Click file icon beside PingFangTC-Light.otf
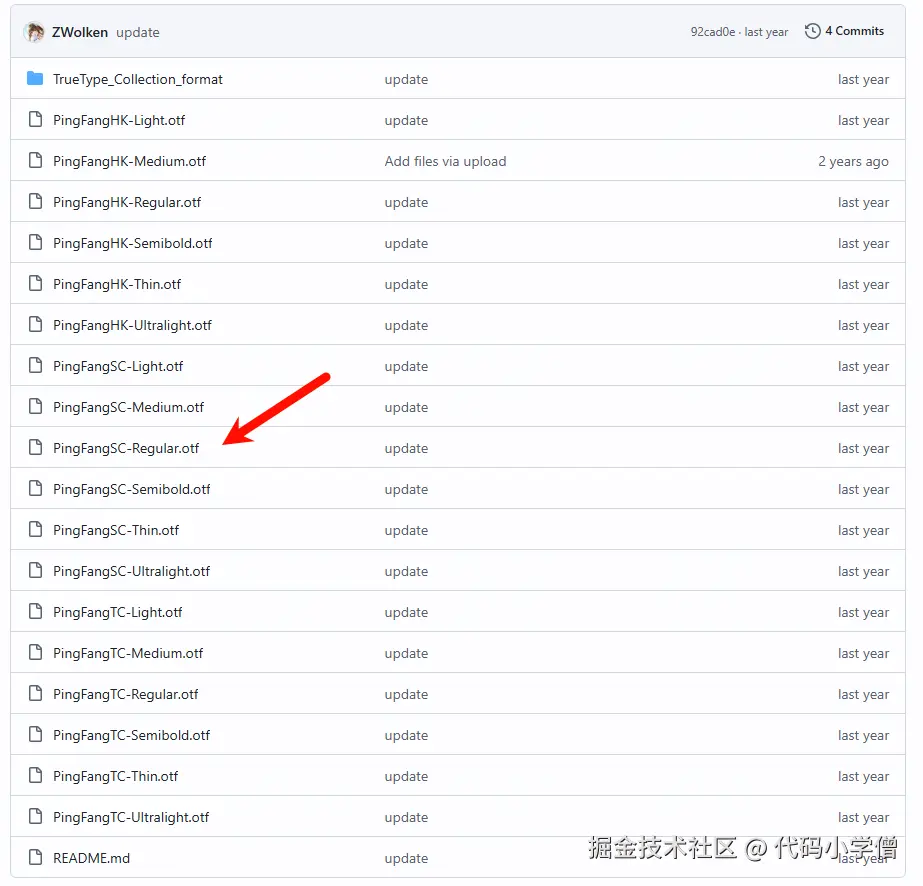This screenshot has width=923, height=886. pos(35,612)
